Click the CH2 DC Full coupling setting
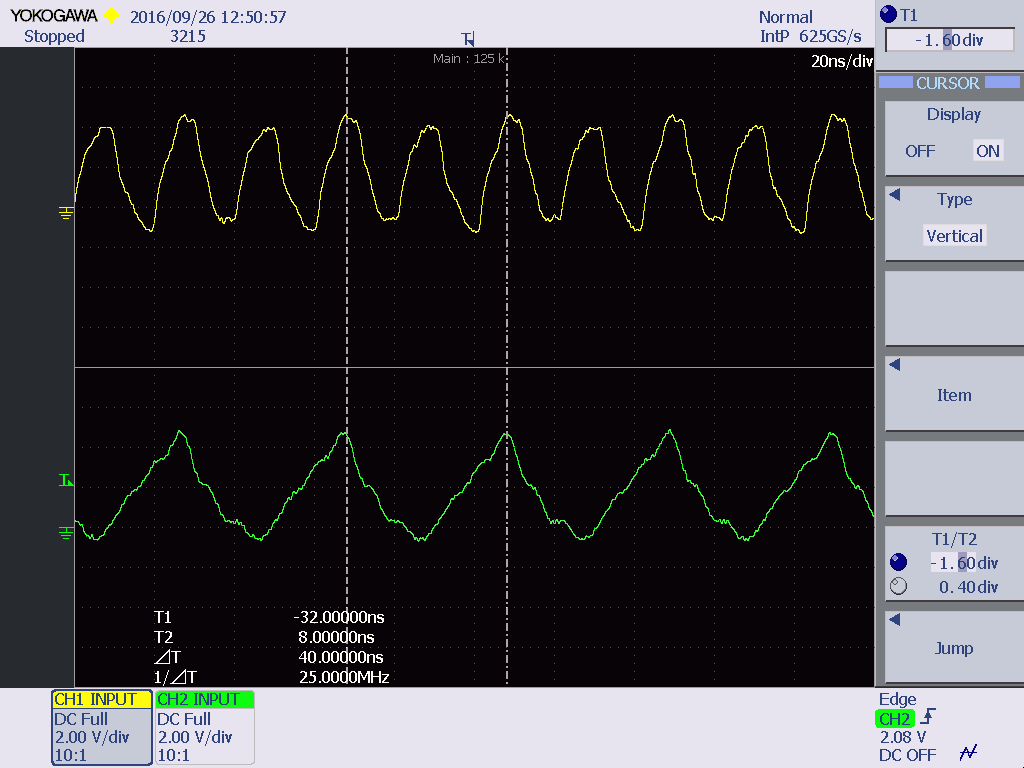Image resolution: width=1024 pixels, height=768 pixels. tap(184, 719)
